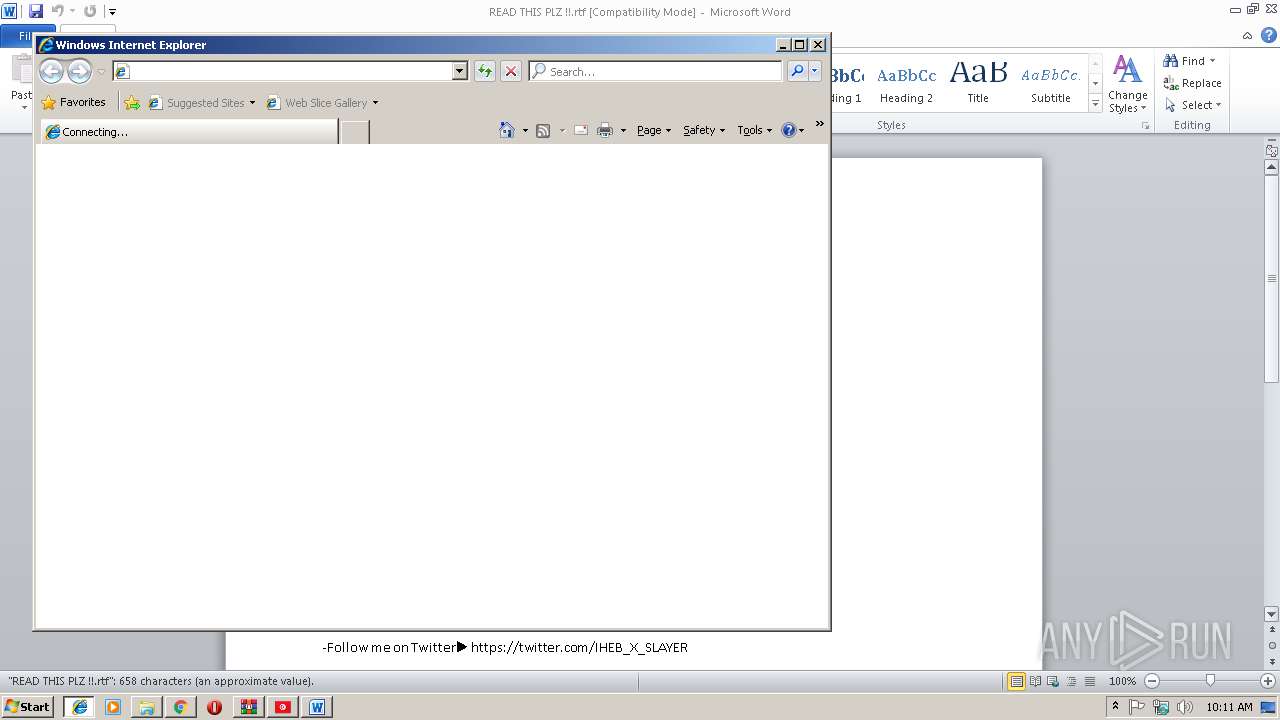This screenshot has width=1280, height=720.
Task: Open the Customize Quick Access Toolbar arrow
Action: pyautogui.click(x=112, y=12)
